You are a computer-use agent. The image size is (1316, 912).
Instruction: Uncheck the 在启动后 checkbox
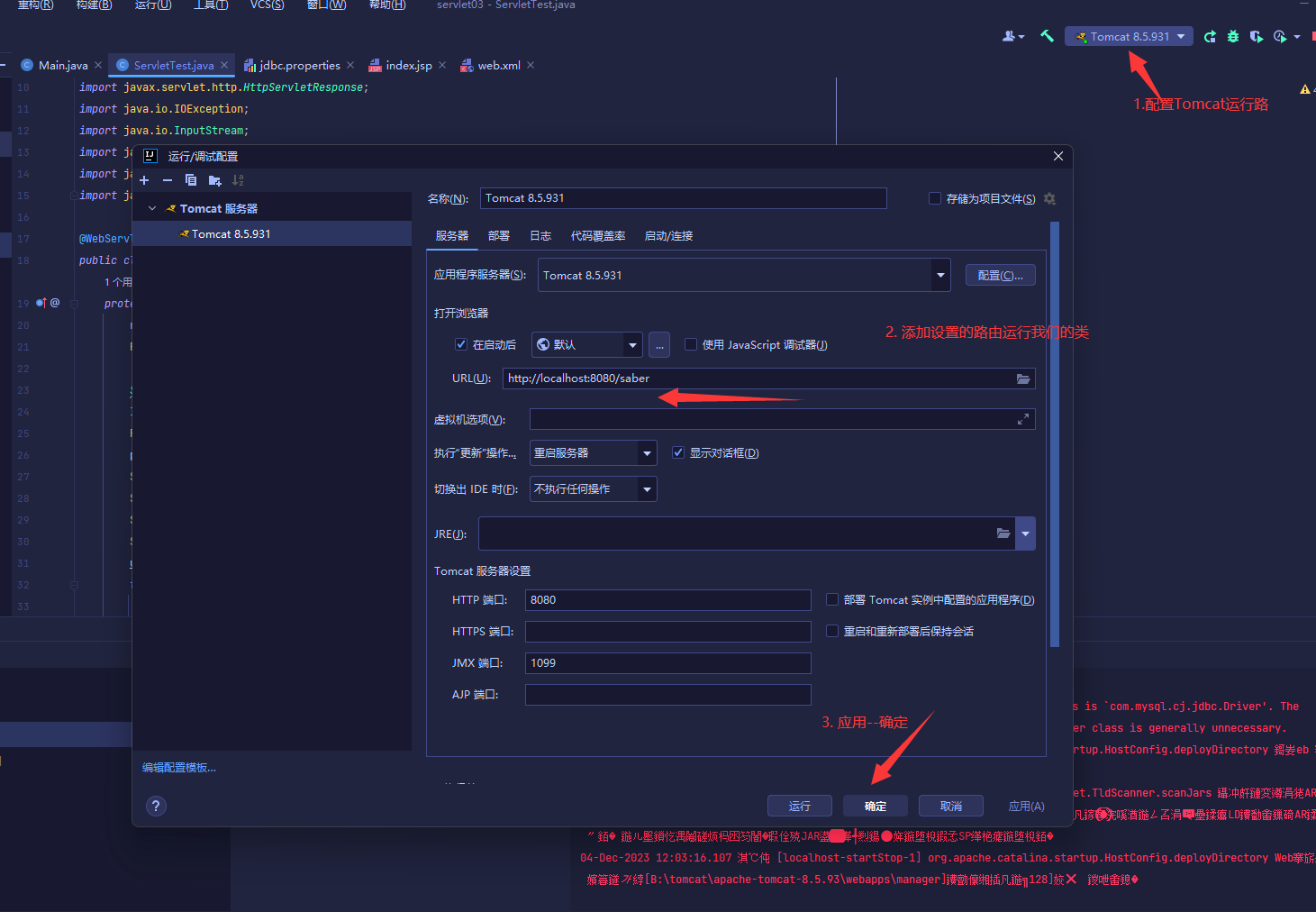(461, 344)
